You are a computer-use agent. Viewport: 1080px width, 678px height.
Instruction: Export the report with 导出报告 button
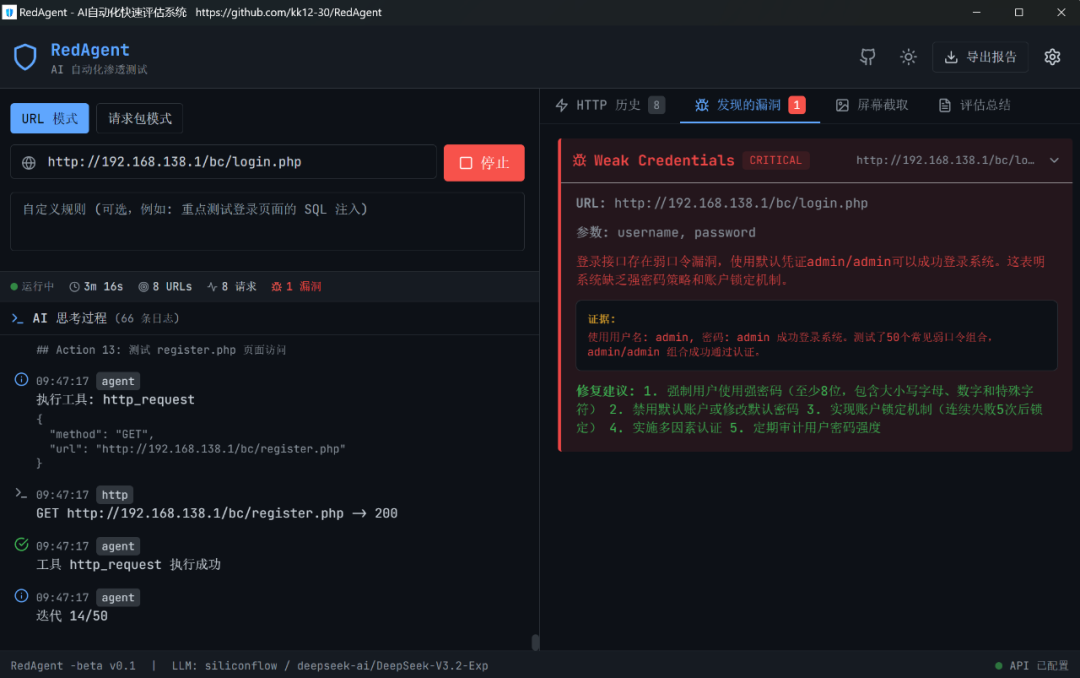coord(980,57)
